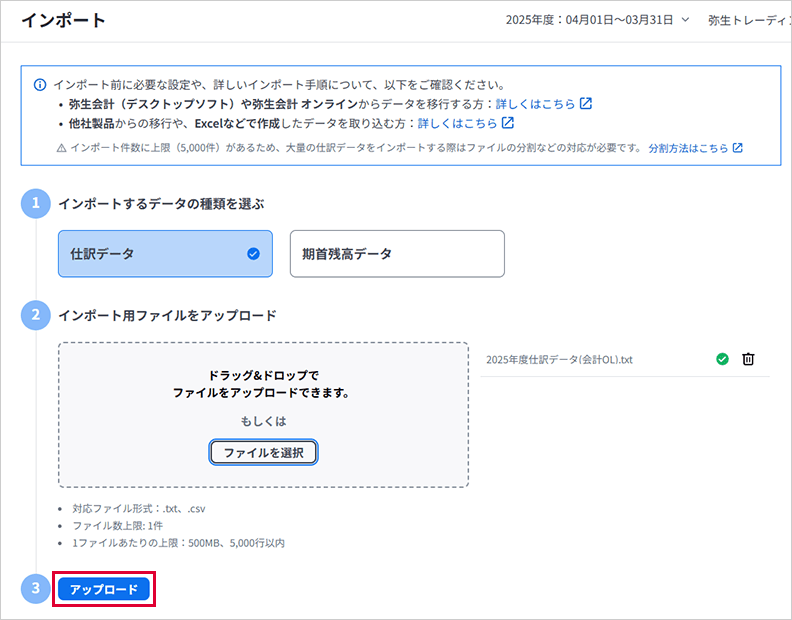Click the 2025年度仕訳データ(会計OL).txt file name

pos(559,360)
